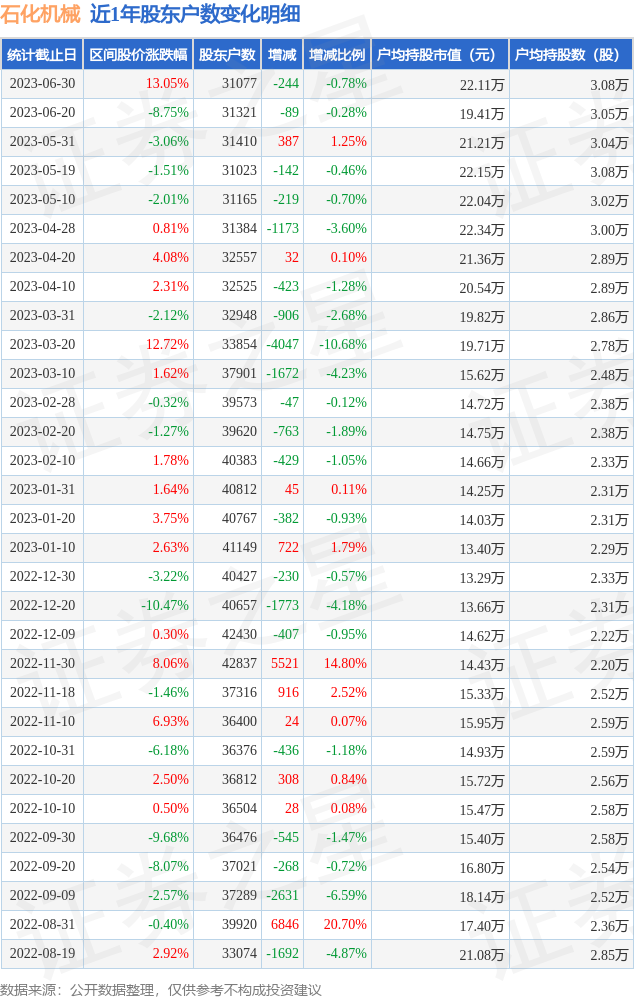634x999 pixels.
Task: Click the 2023-06-30 date cell
Action: pos(42,84)
